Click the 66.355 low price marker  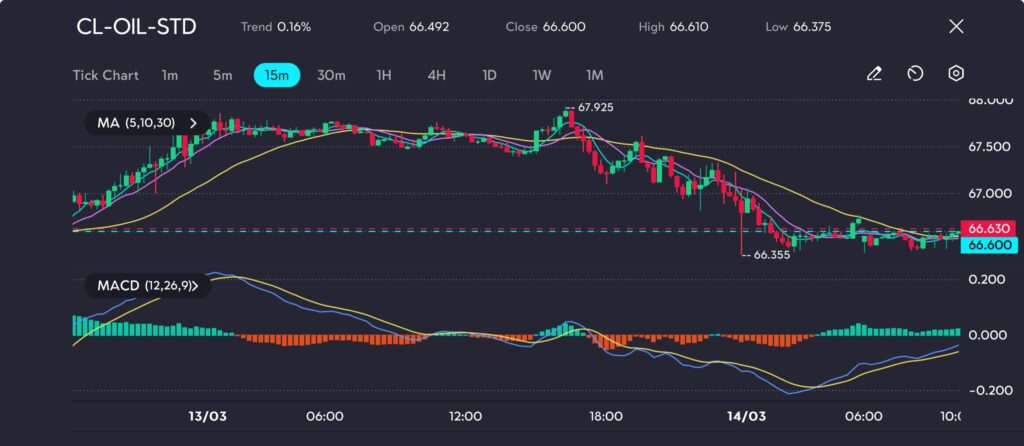pos(771,255)
